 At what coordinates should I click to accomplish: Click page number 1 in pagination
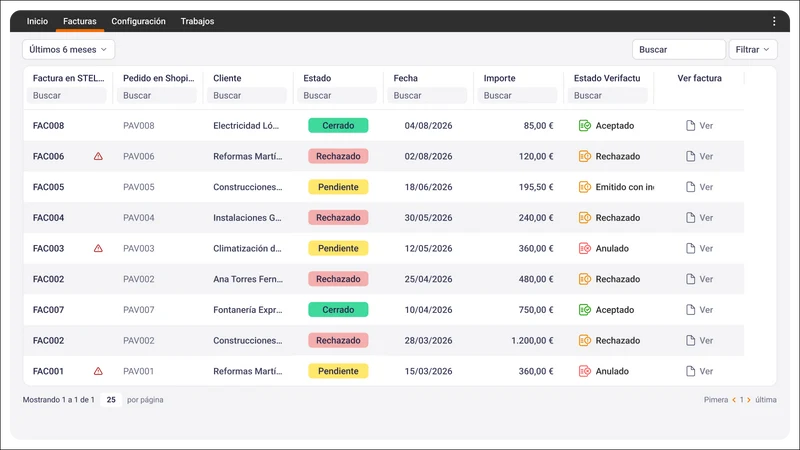(x=741, y=400)
